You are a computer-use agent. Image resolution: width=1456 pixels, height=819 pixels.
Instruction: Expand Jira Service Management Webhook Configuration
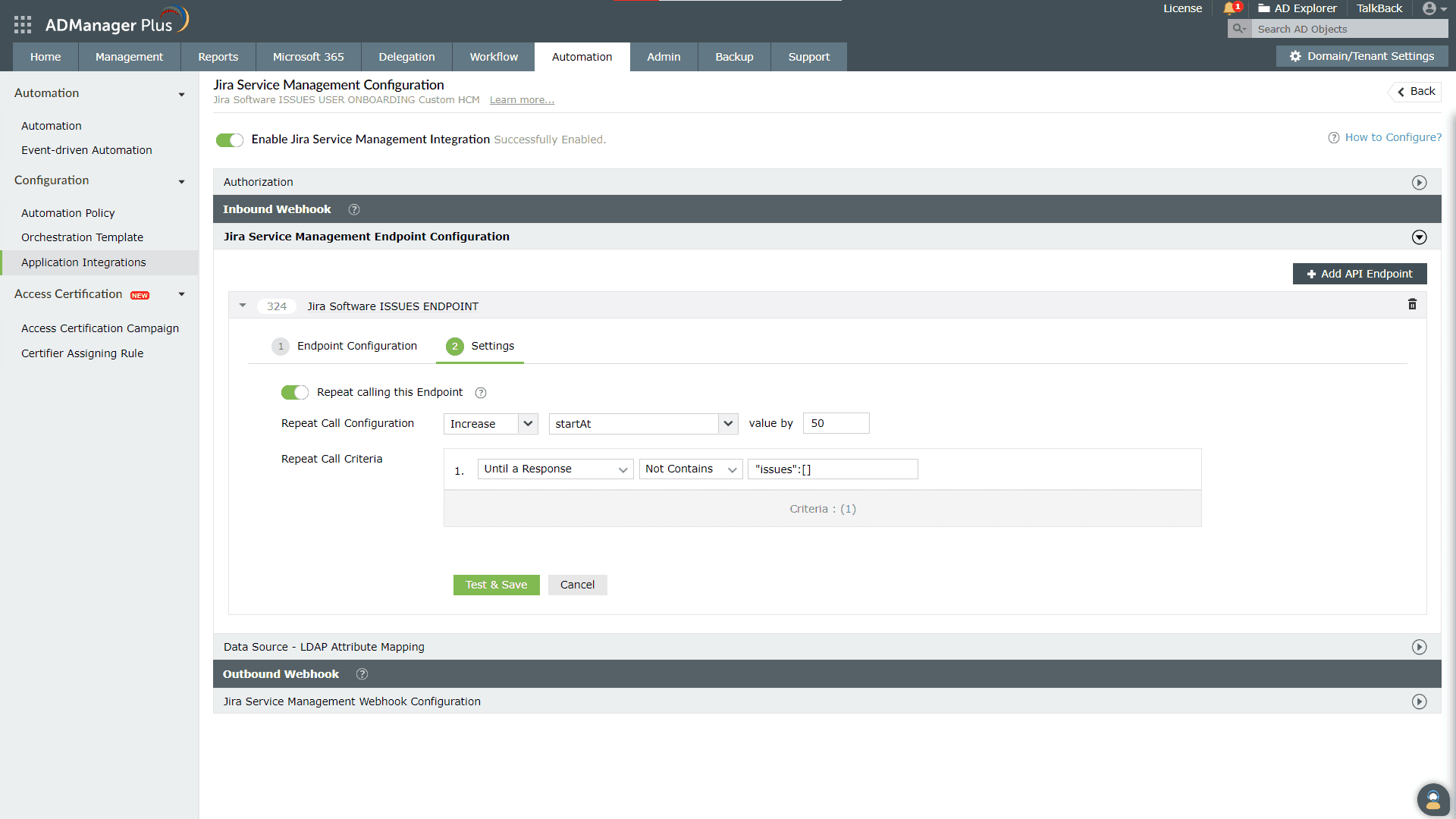[1420, 702]
